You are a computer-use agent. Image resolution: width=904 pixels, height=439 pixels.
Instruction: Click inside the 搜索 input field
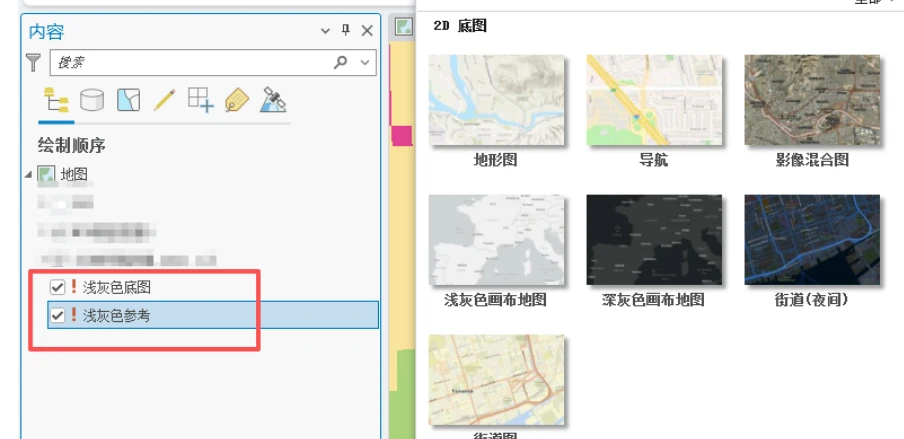click(190, 62)
